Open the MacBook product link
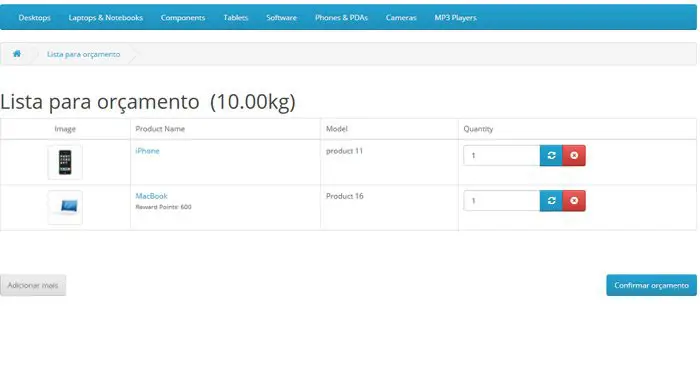 pyautogui.click(x=151, y=196)
